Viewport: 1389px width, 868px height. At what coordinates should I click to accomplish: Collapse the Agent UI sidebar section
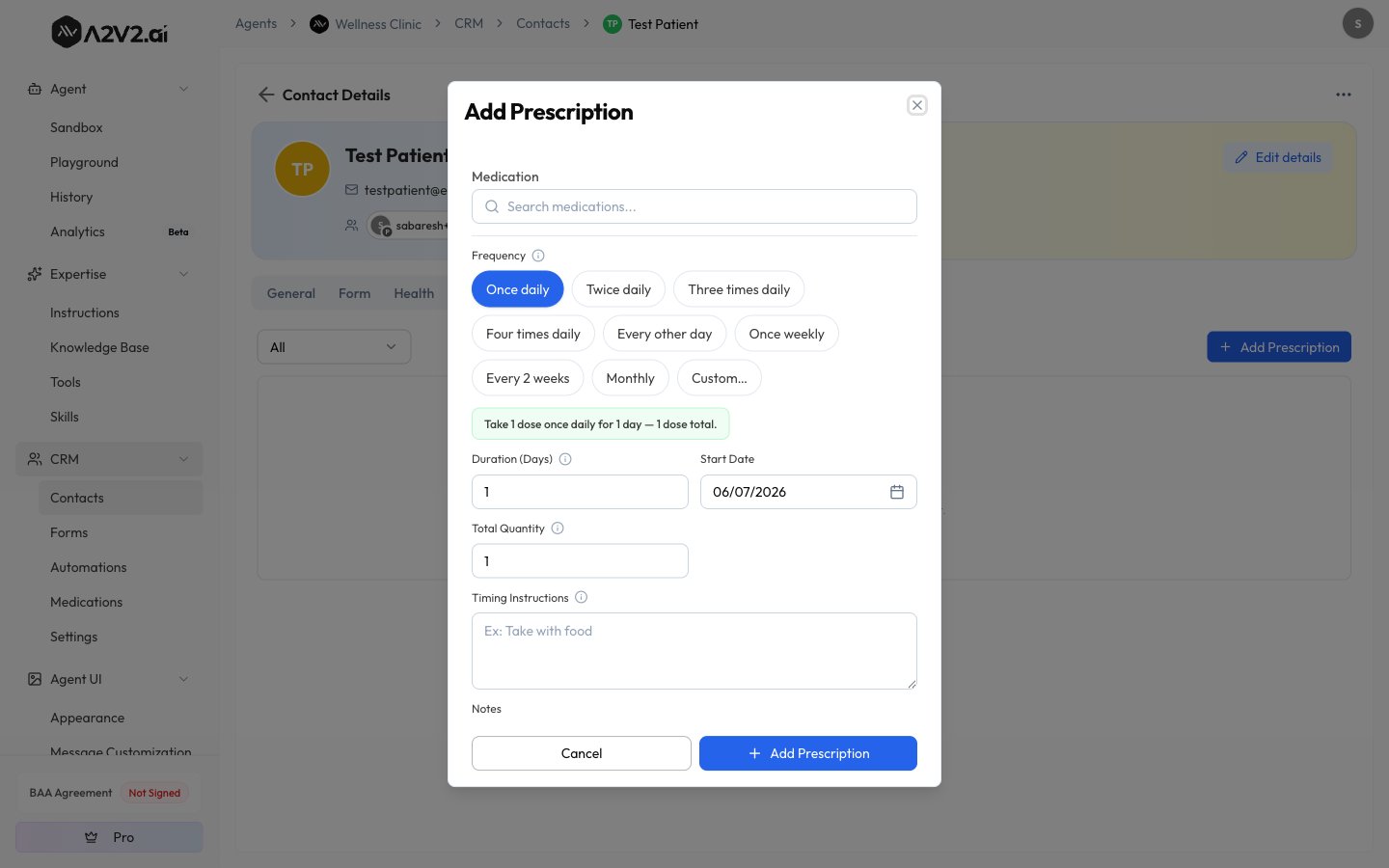tap(184, 679)
